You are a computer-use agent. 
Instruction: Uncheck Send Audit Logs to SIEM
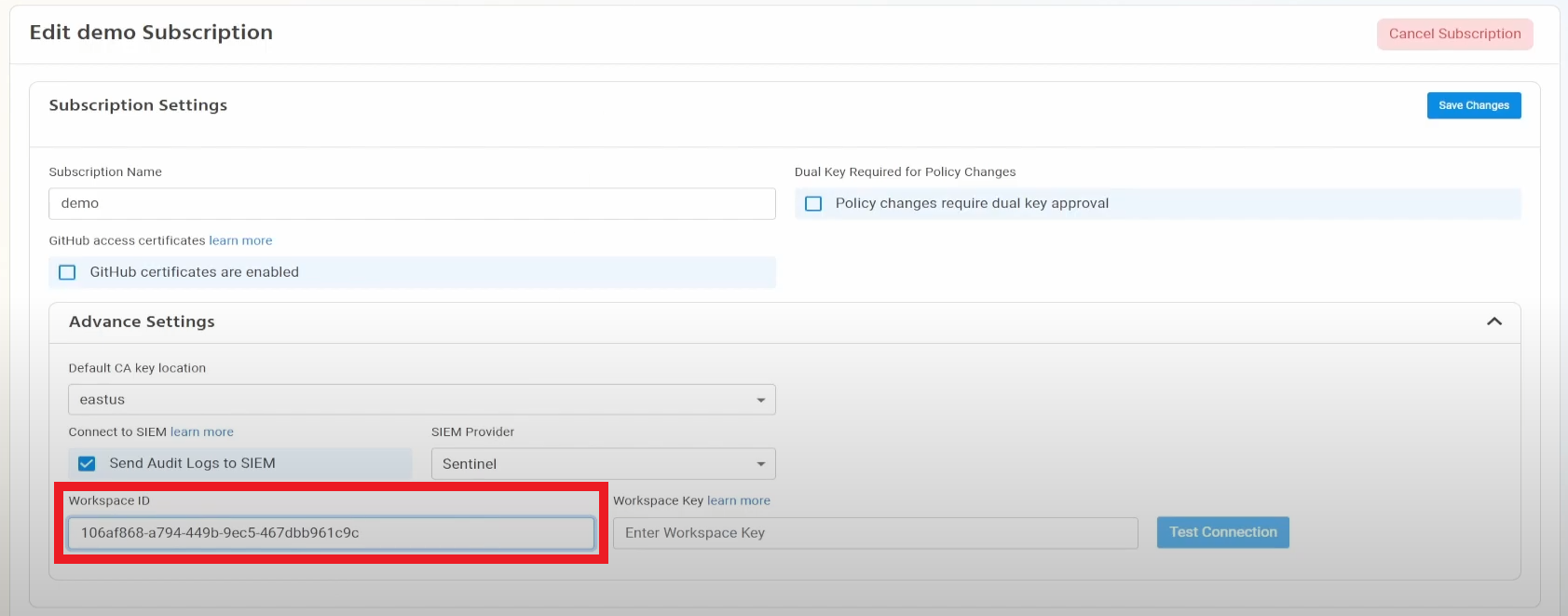click(x=87, y=464)
